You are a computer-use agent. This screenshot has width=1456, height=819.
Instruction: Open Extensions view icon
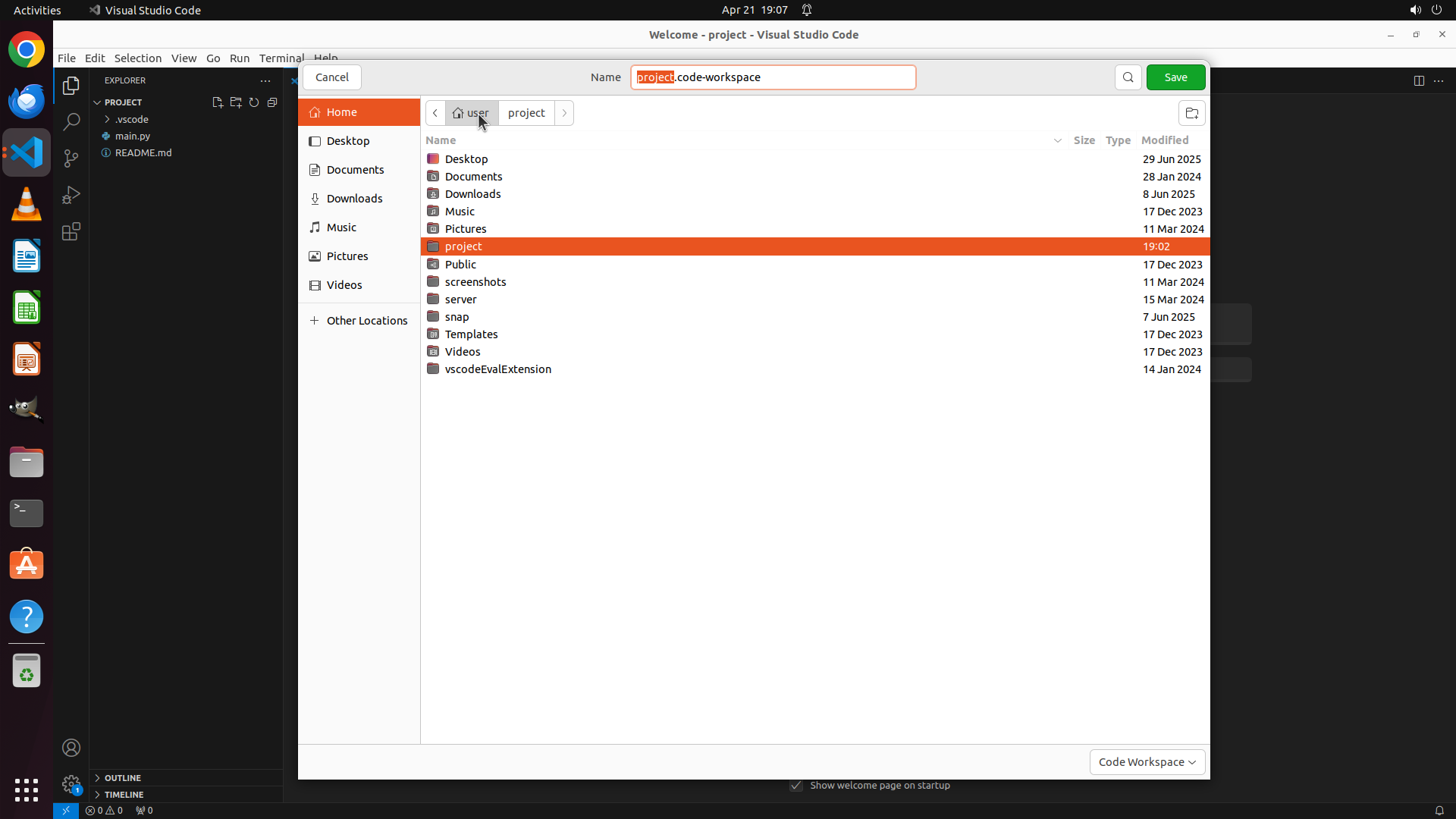pyautogui.click(x=71, y=231)
